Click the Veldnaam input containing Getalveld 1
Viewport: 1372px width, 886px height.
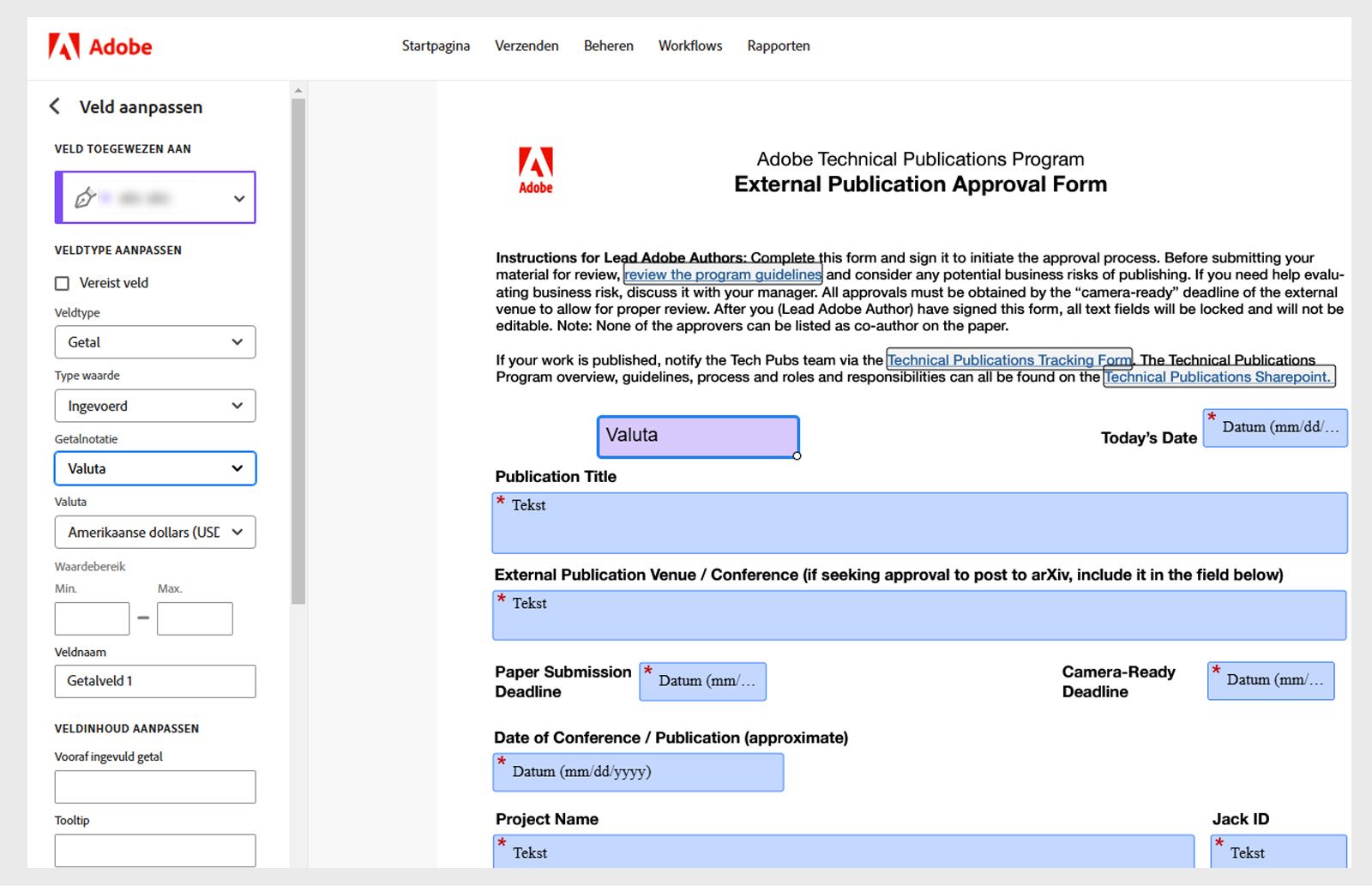155,681
